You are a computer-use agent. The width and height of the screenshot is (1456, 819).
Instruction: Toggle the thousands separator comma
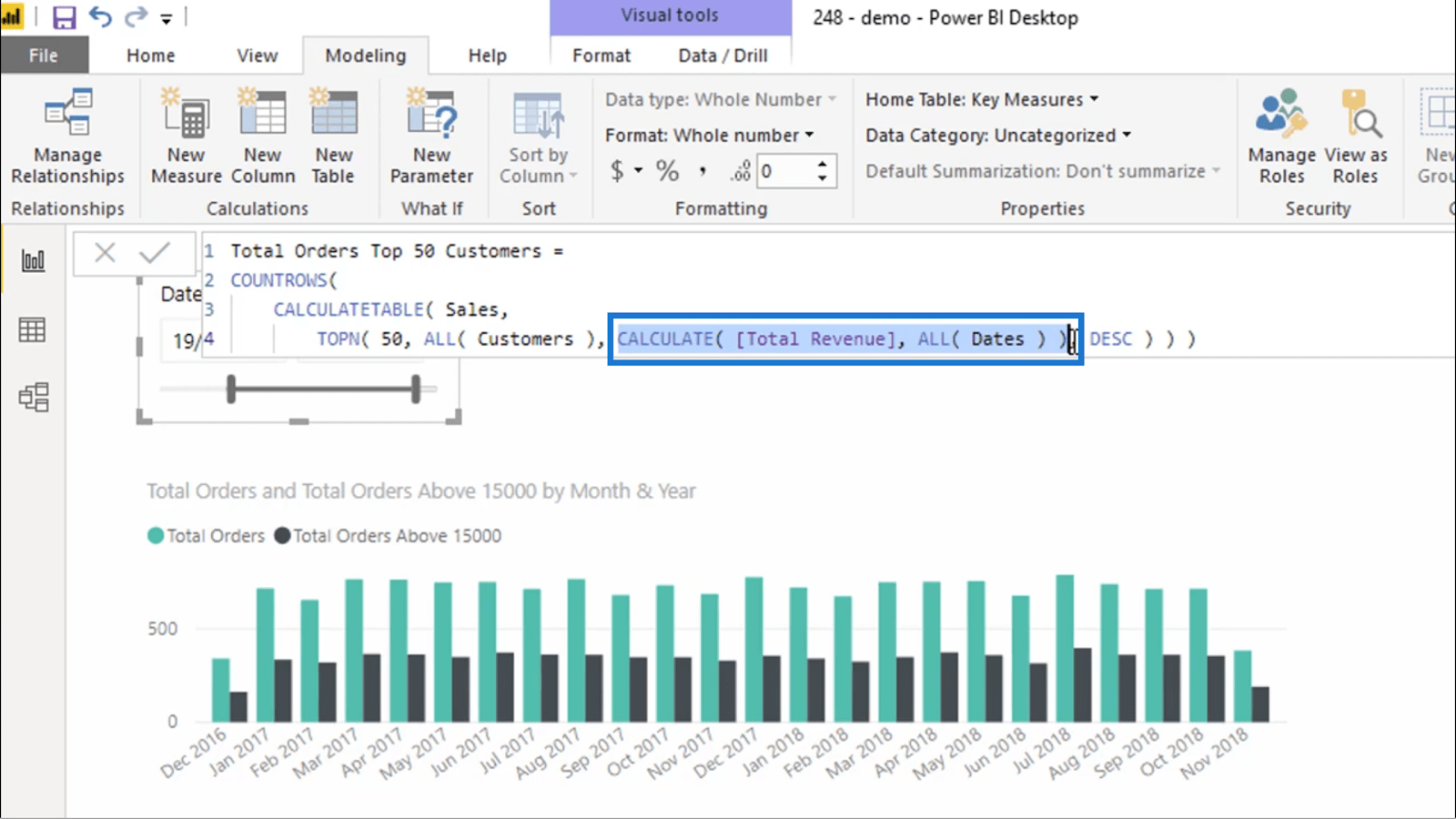click(x=703, y=171)
